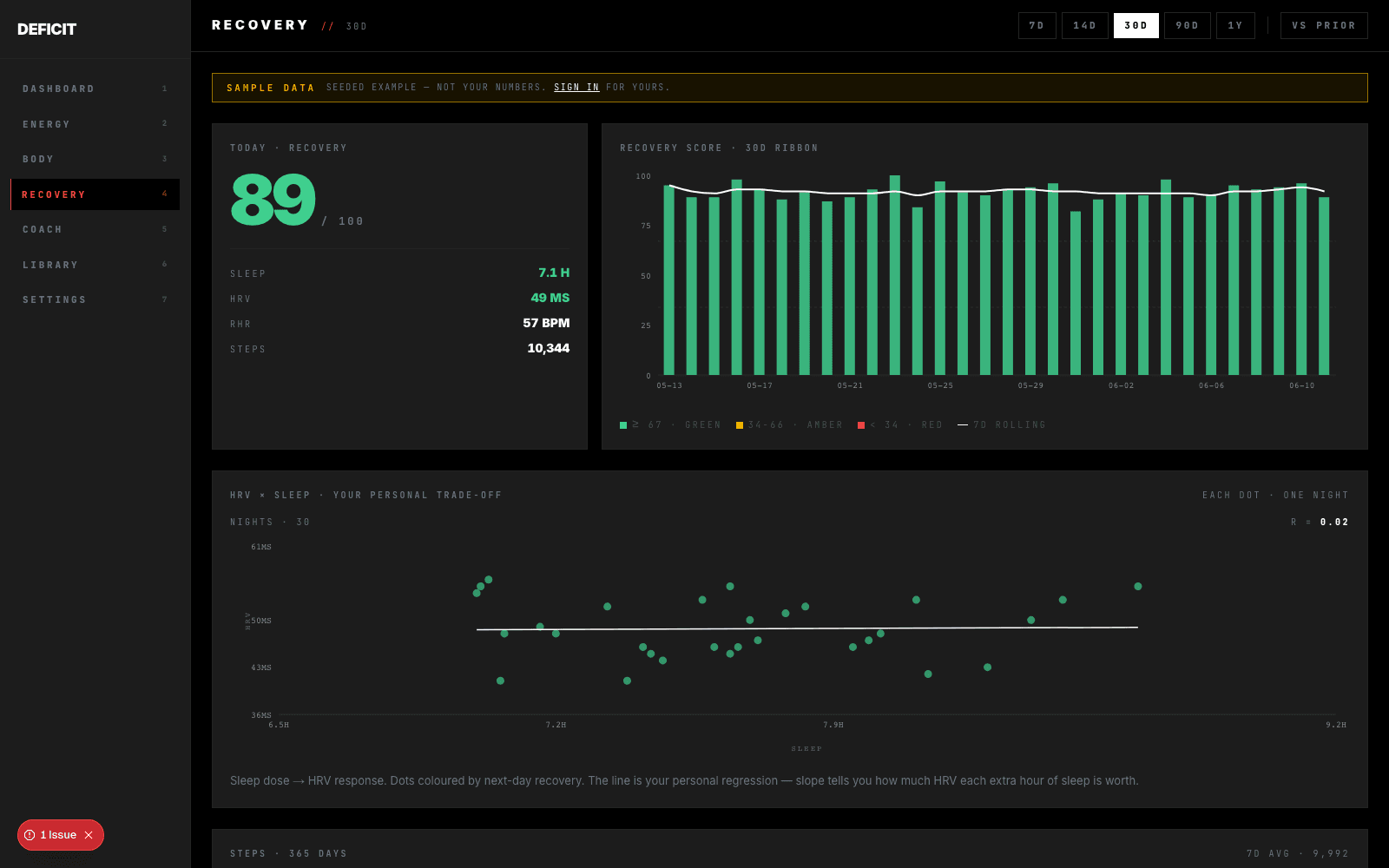
Task: Open Settings from the sidebar
Action: [x=95, y=299]
